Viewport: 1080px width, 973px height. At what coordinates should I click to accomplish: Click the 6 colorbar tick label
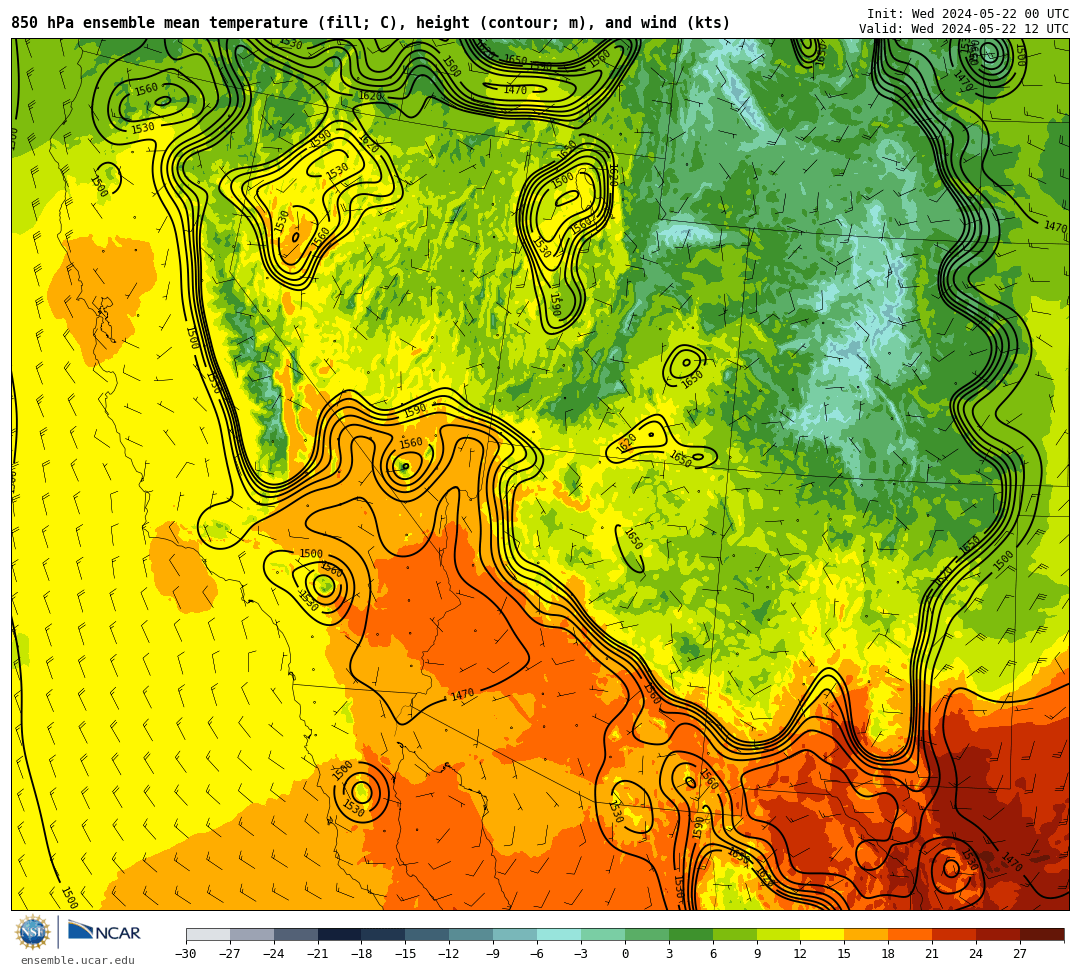(713, 954)
